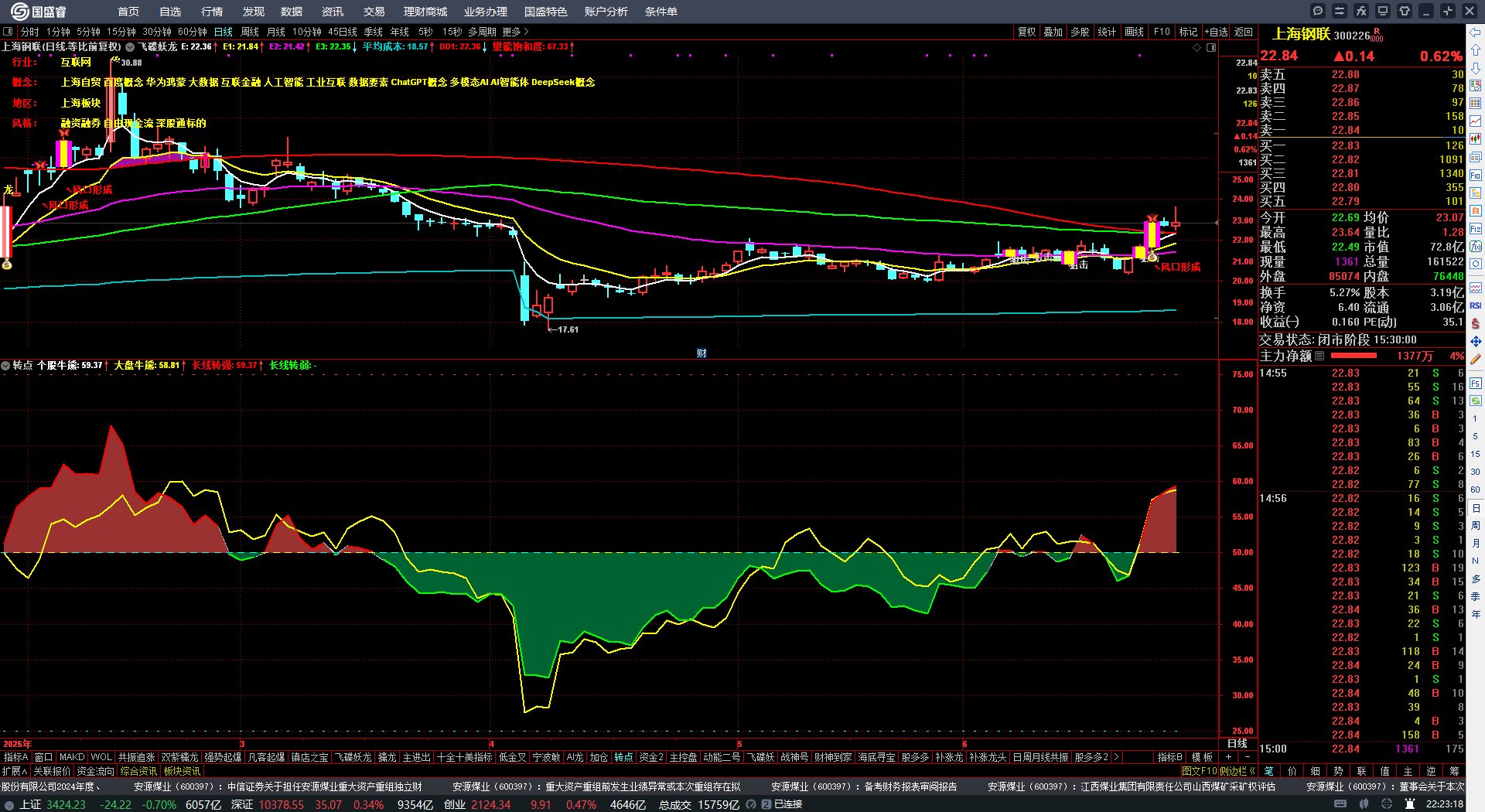Image resolution: width=1485 pixels, height=812 pixels.
Task: Click the blue back arrow sidebar icon
Action: [x=1476, y=32]
